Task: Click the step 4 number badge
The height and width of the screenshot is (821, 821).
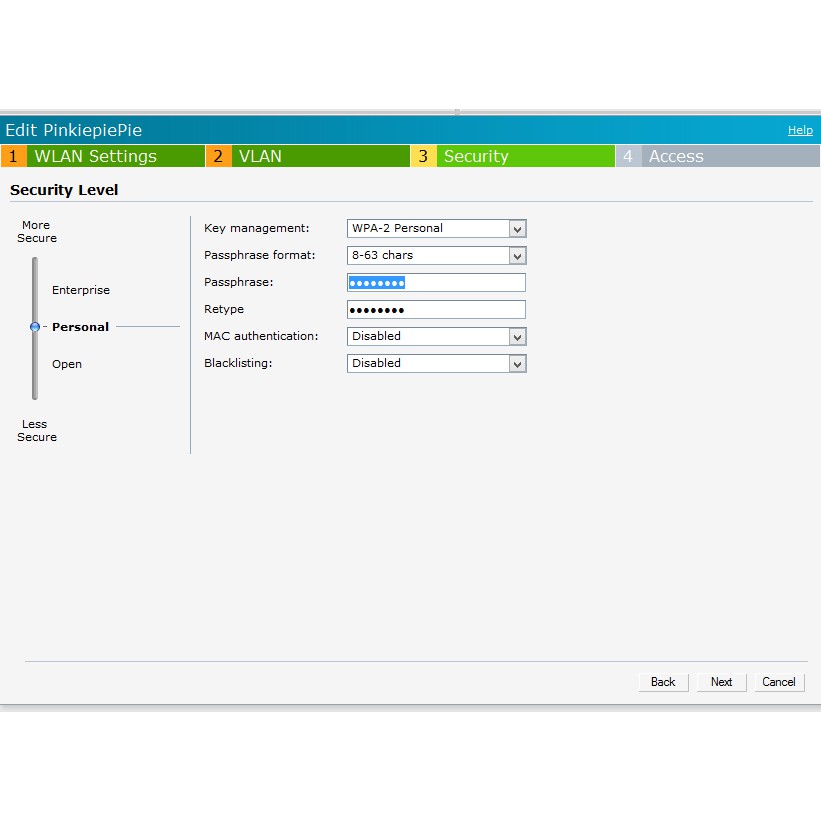Action: coord(628,156)
